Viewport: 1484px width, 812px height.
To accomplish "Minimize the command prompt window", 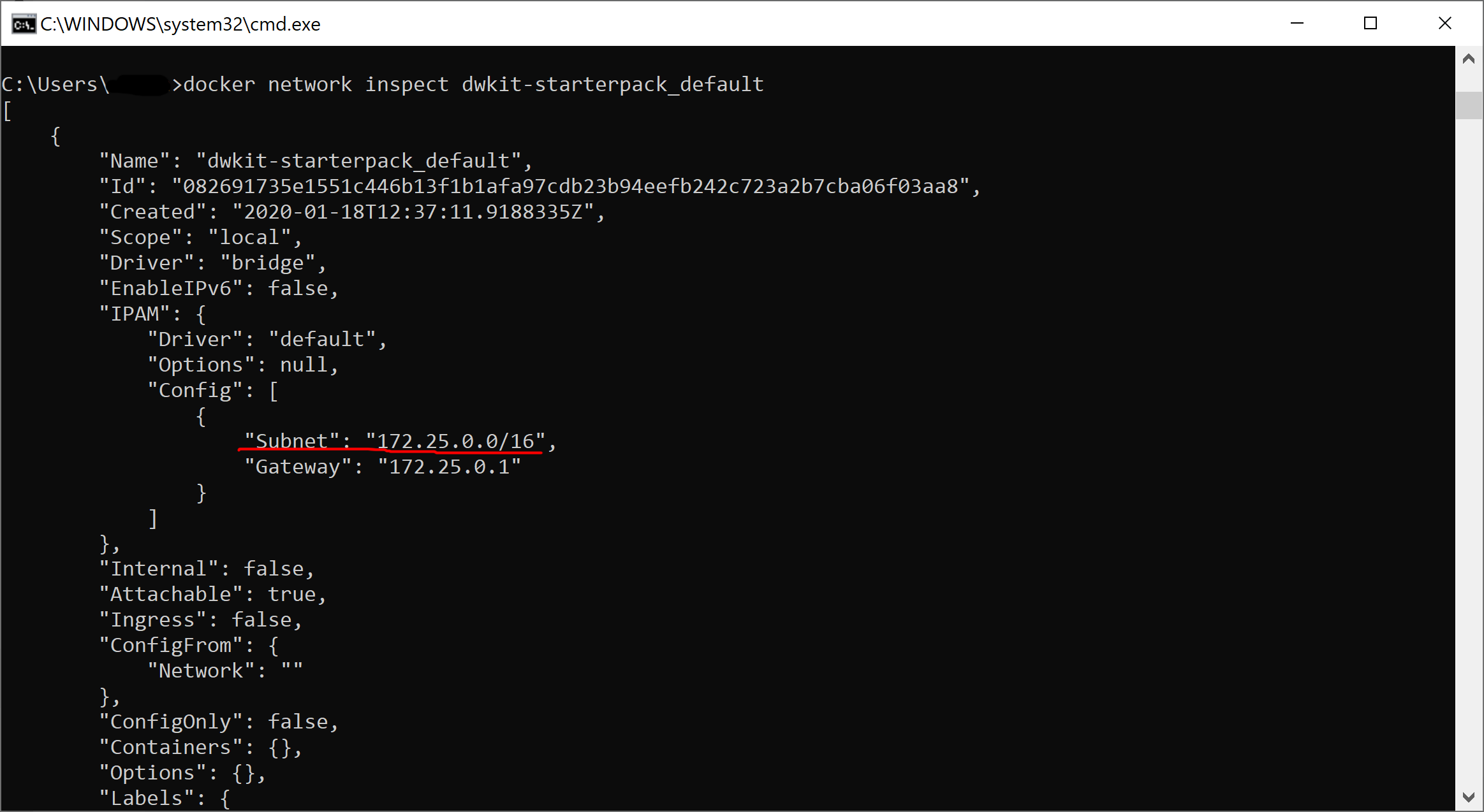I will click(x=1297, y=24).
